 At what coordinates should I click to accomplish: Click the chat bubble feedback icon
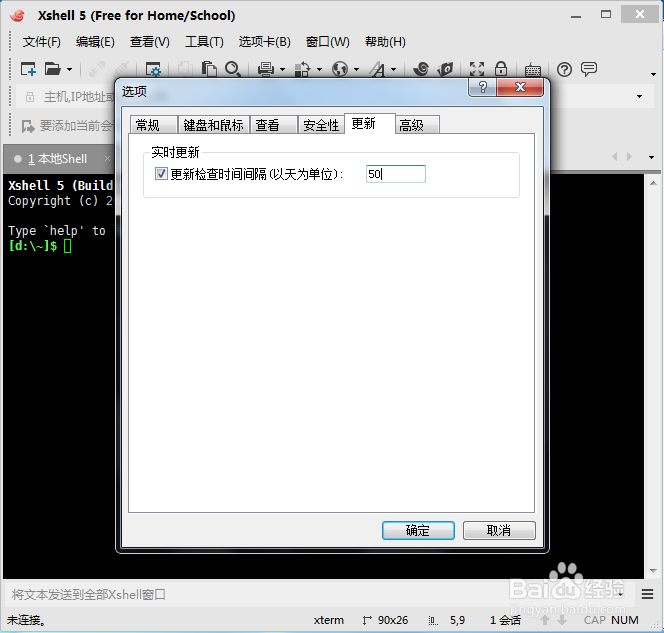click(589, 69)
